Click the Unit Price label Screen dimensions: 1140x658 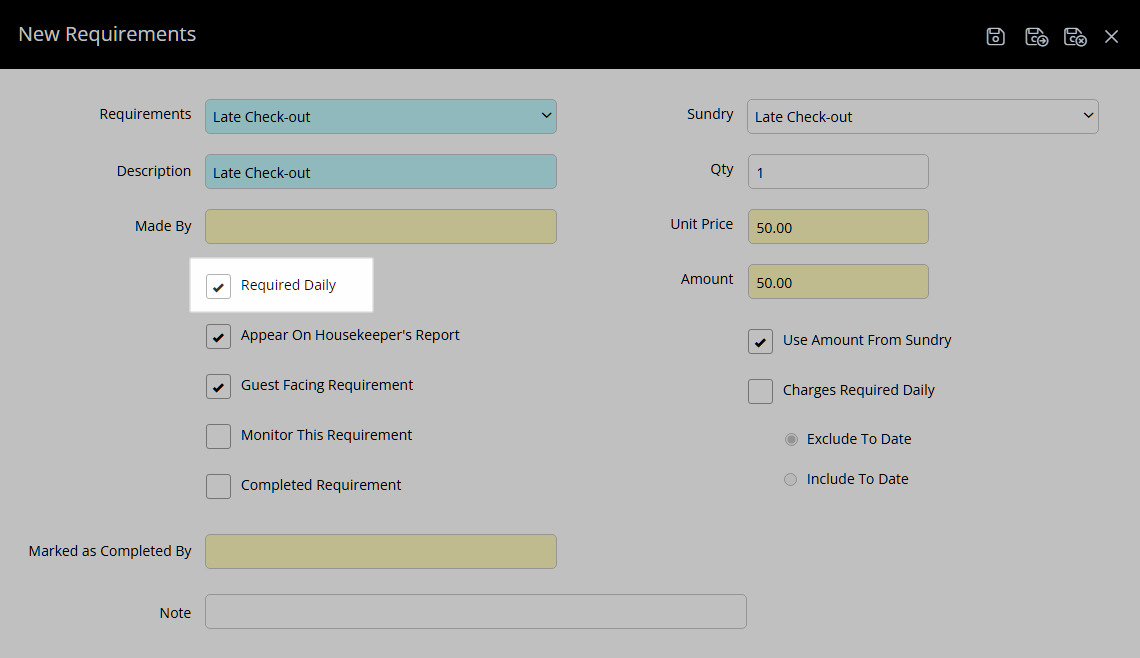click(702, 224)
